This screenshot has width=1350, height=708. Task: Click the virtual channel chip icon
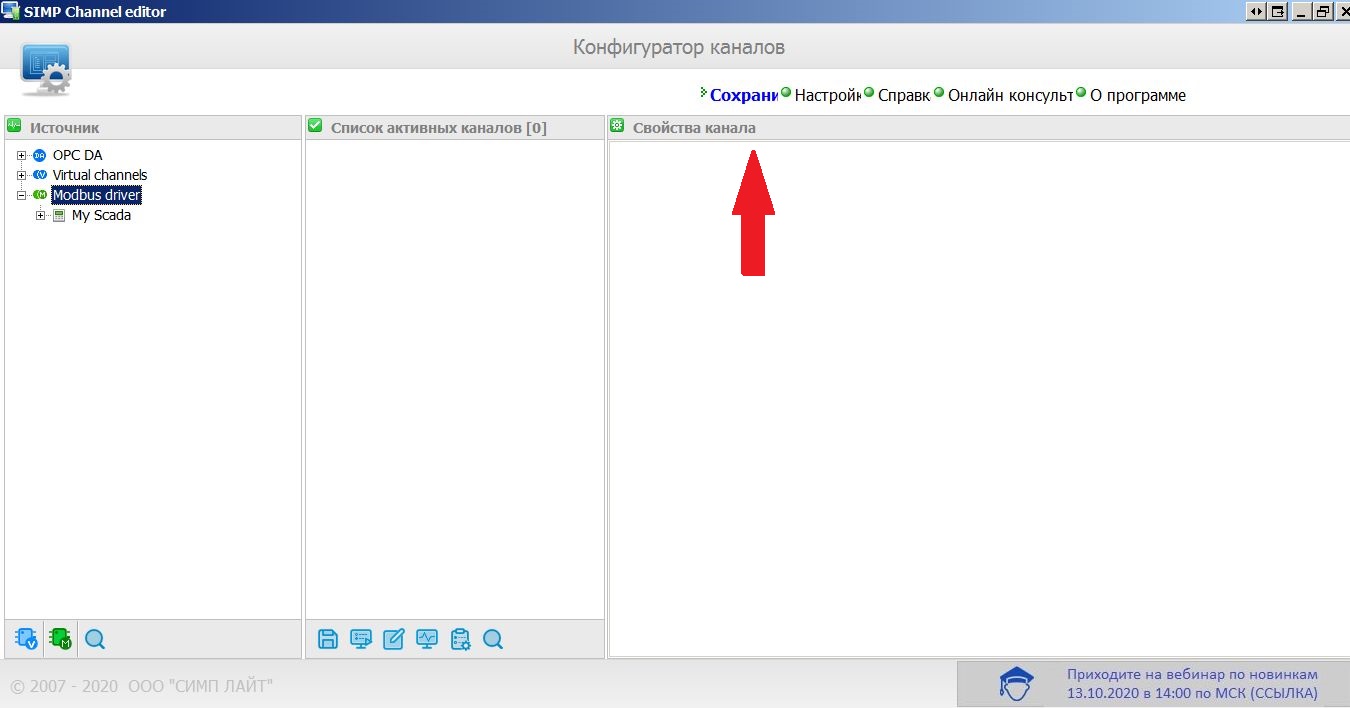26,638
